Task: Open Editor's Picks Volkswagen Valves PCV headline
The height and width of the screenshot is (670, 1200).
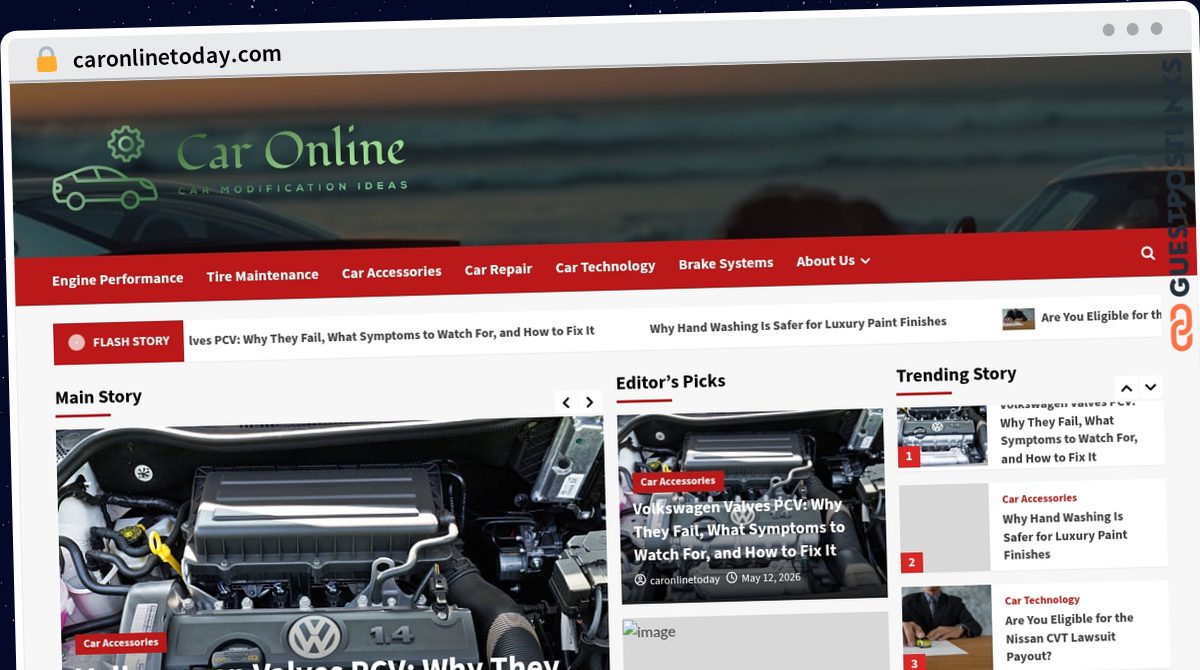Action: [x=738, y=528]
